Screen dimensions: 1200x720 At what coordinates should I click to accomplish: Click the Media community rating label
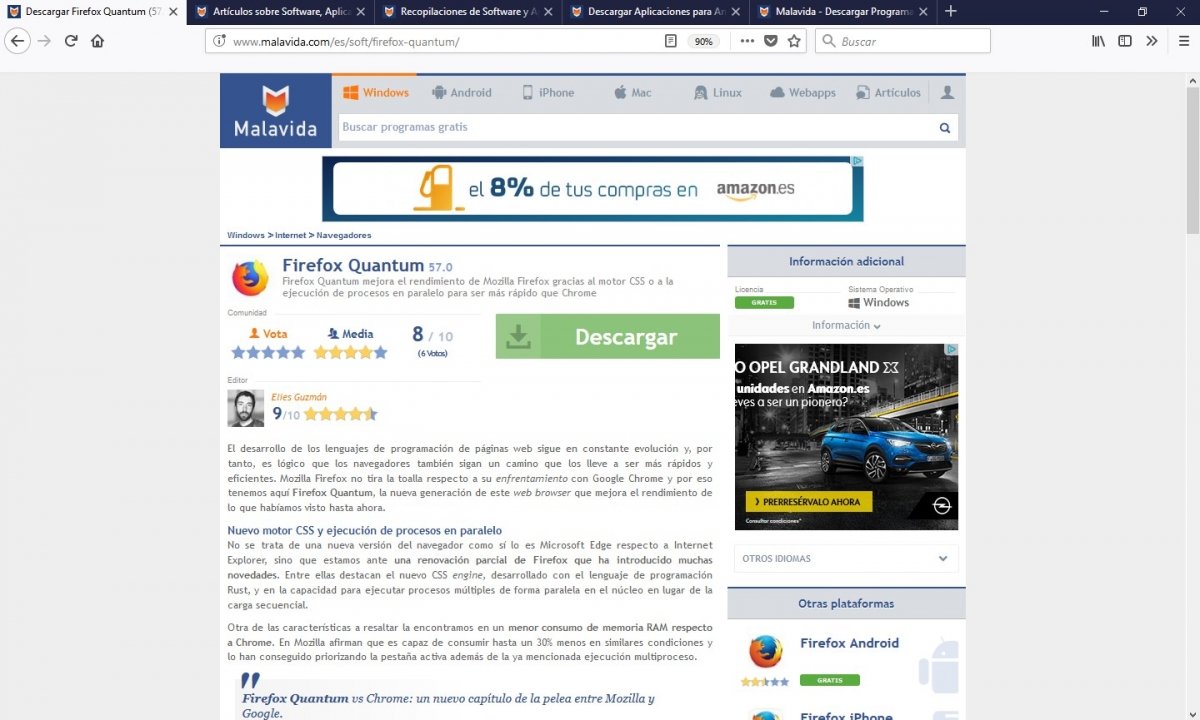point(350,334)
